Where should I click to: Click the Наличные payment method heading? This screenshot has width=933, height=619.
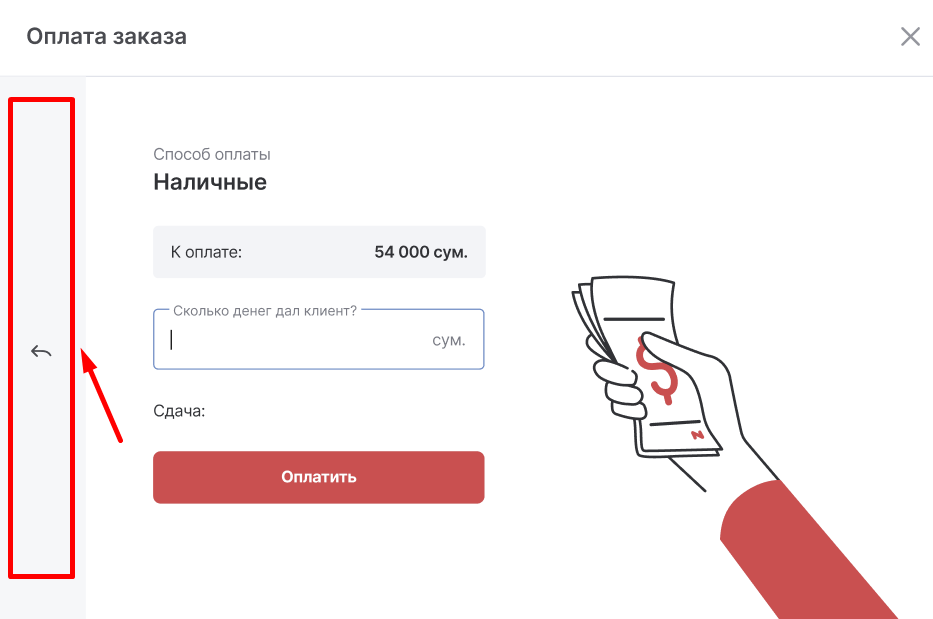click(x=210, y=182)
